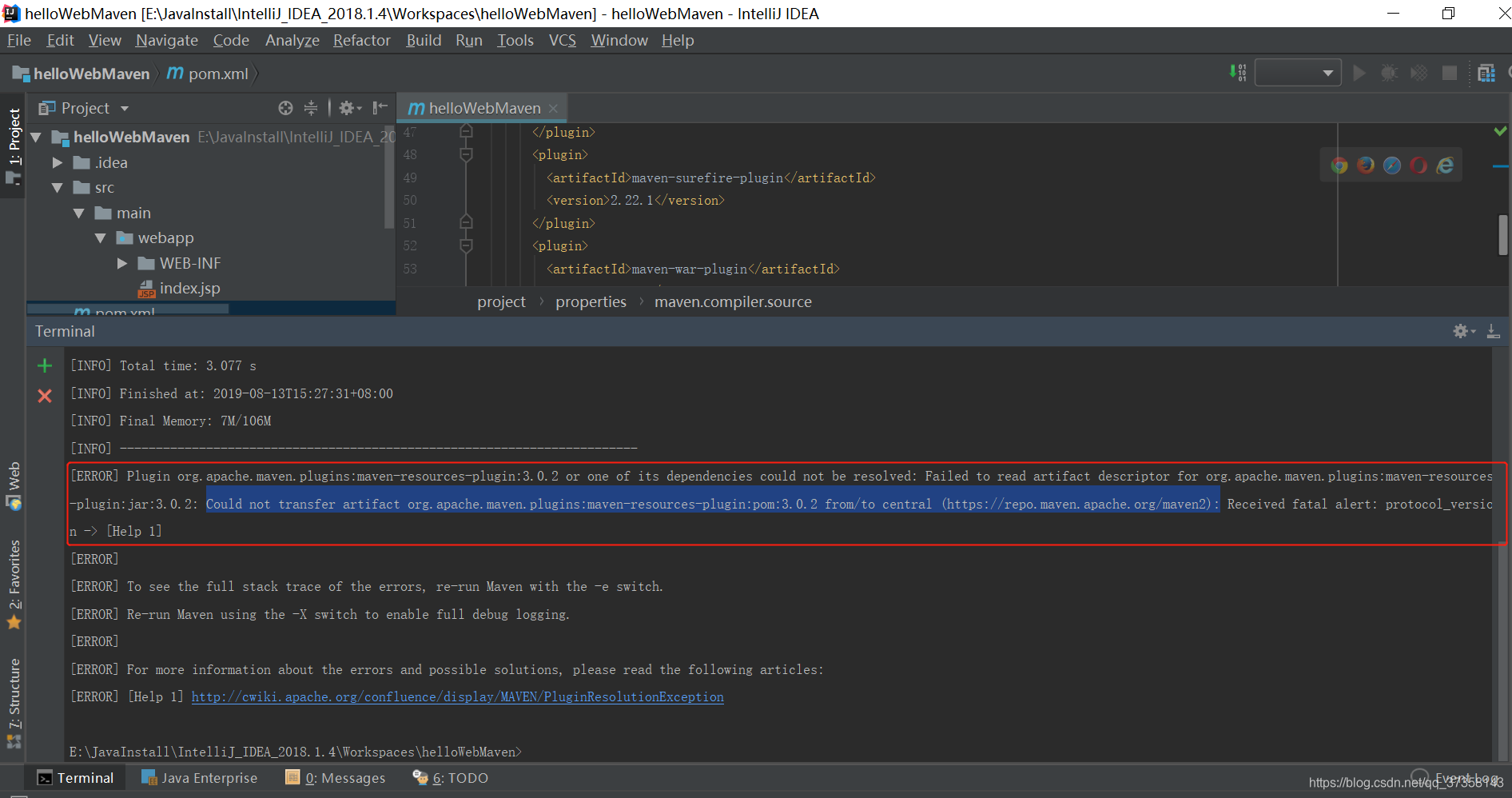Open preview in Chrome browser icon
Image resolution: width=1512 pixels, height=798 pixels.
pos(1339,166)
